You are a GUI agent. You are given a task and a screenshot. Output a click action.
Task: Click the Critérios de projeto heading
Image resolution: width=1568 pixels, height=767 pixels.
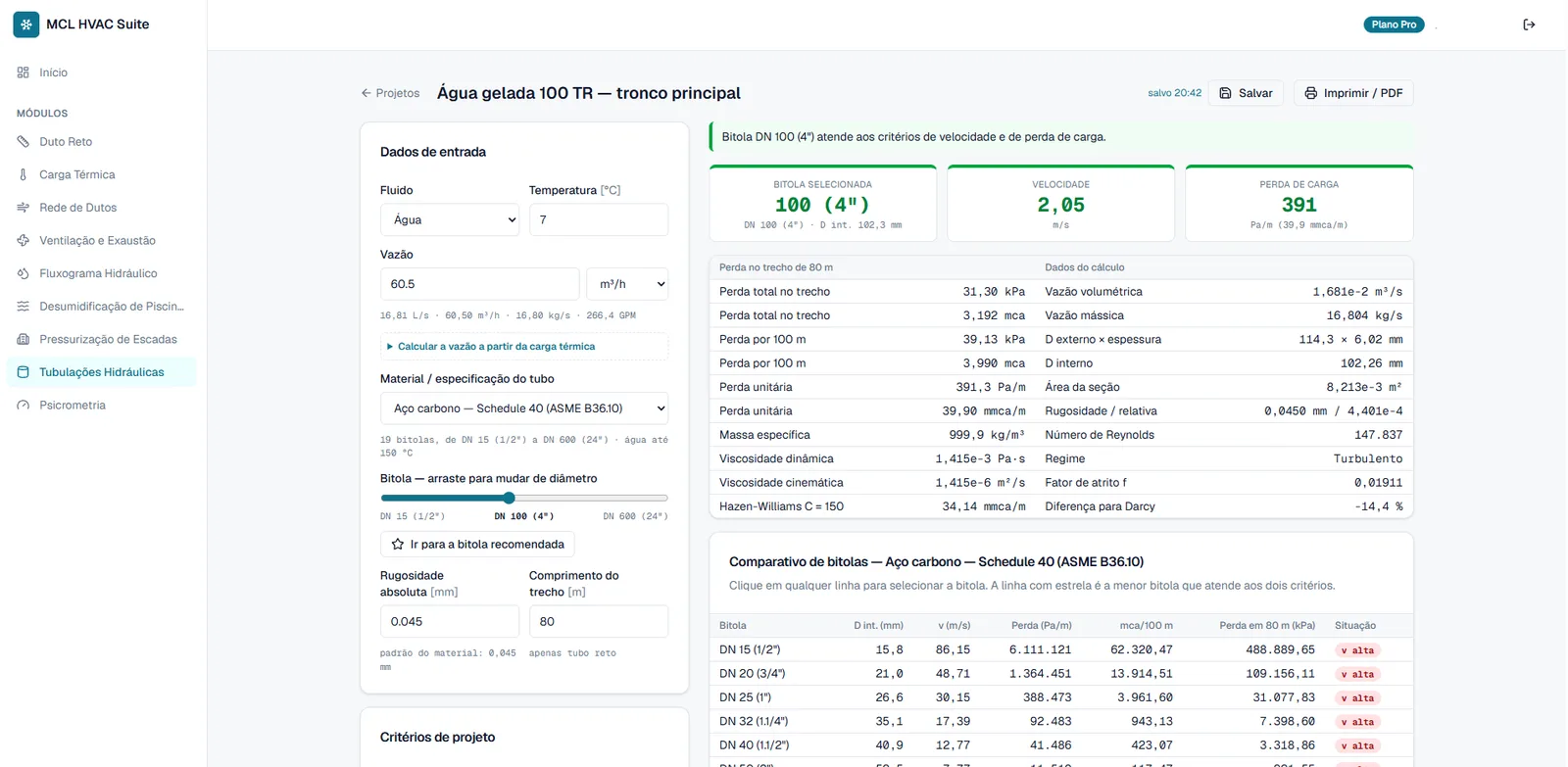[x=437, y=738]
